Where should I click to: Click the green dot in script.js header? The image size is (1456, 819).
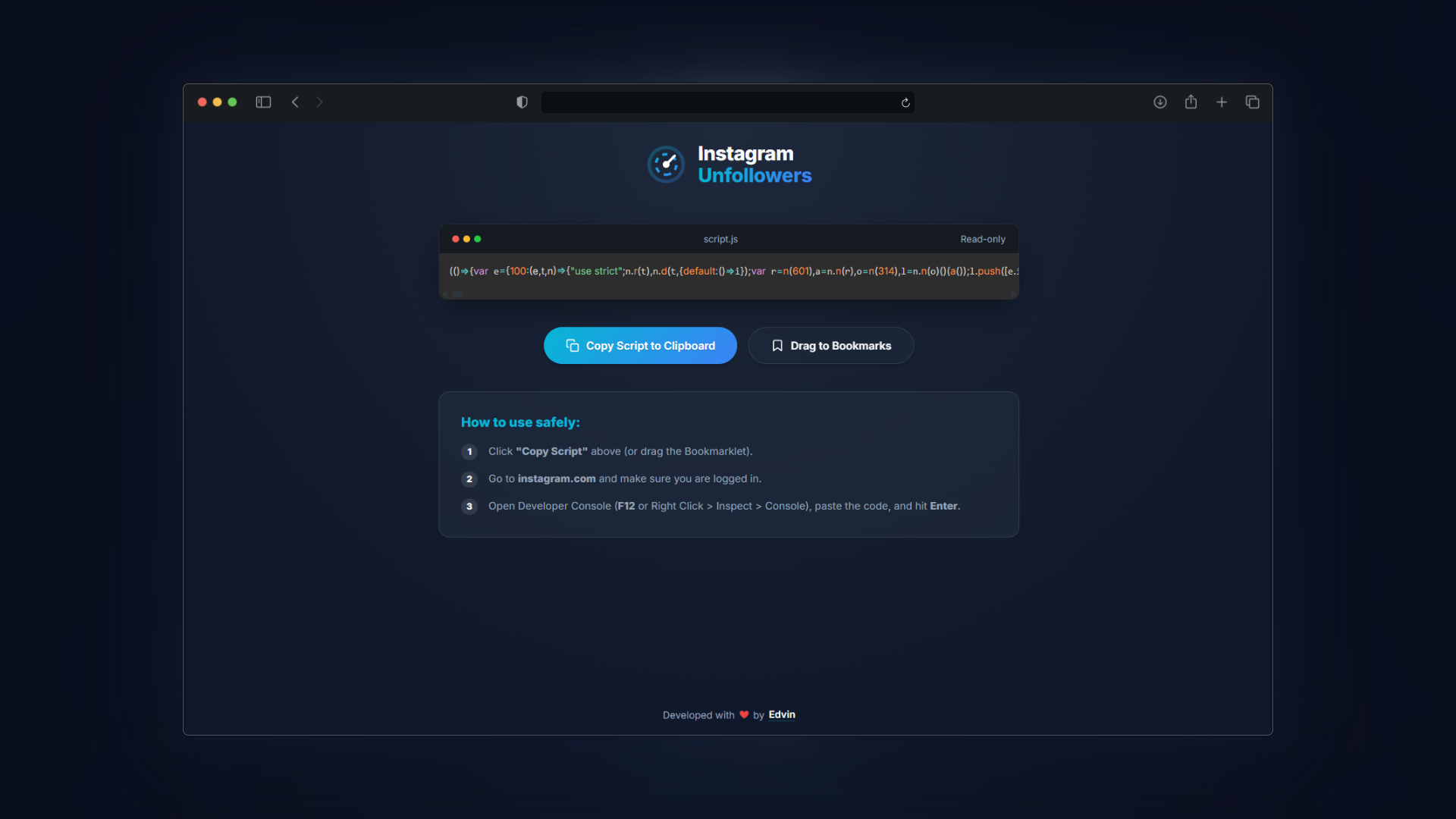[478, 239]
